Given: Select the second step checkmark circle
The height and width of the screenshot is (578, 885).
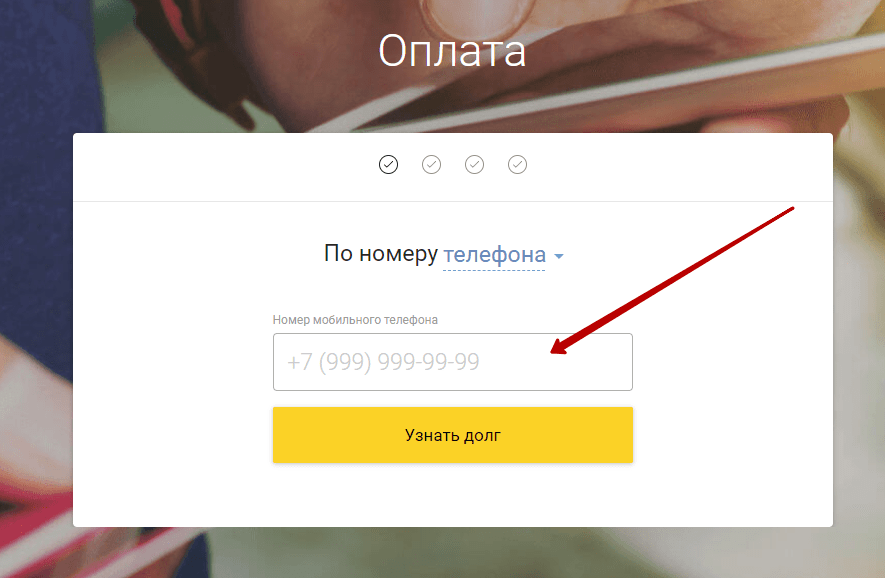Looking at the screenshot, I should tap(431, 165).
